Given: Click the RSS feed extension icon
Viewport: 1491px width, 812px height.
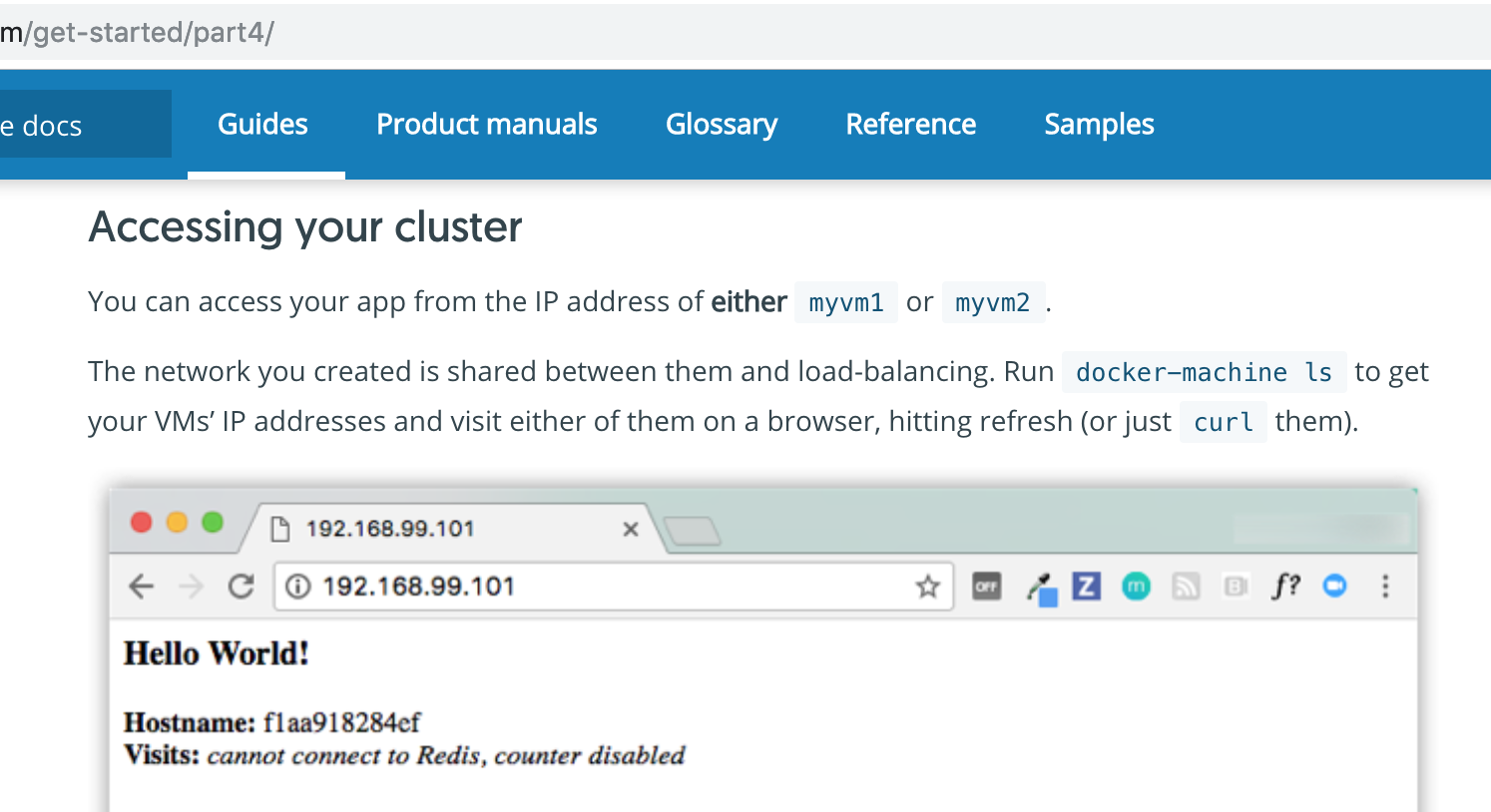Looking at the screenshot, I should (x=1186, y=587).
